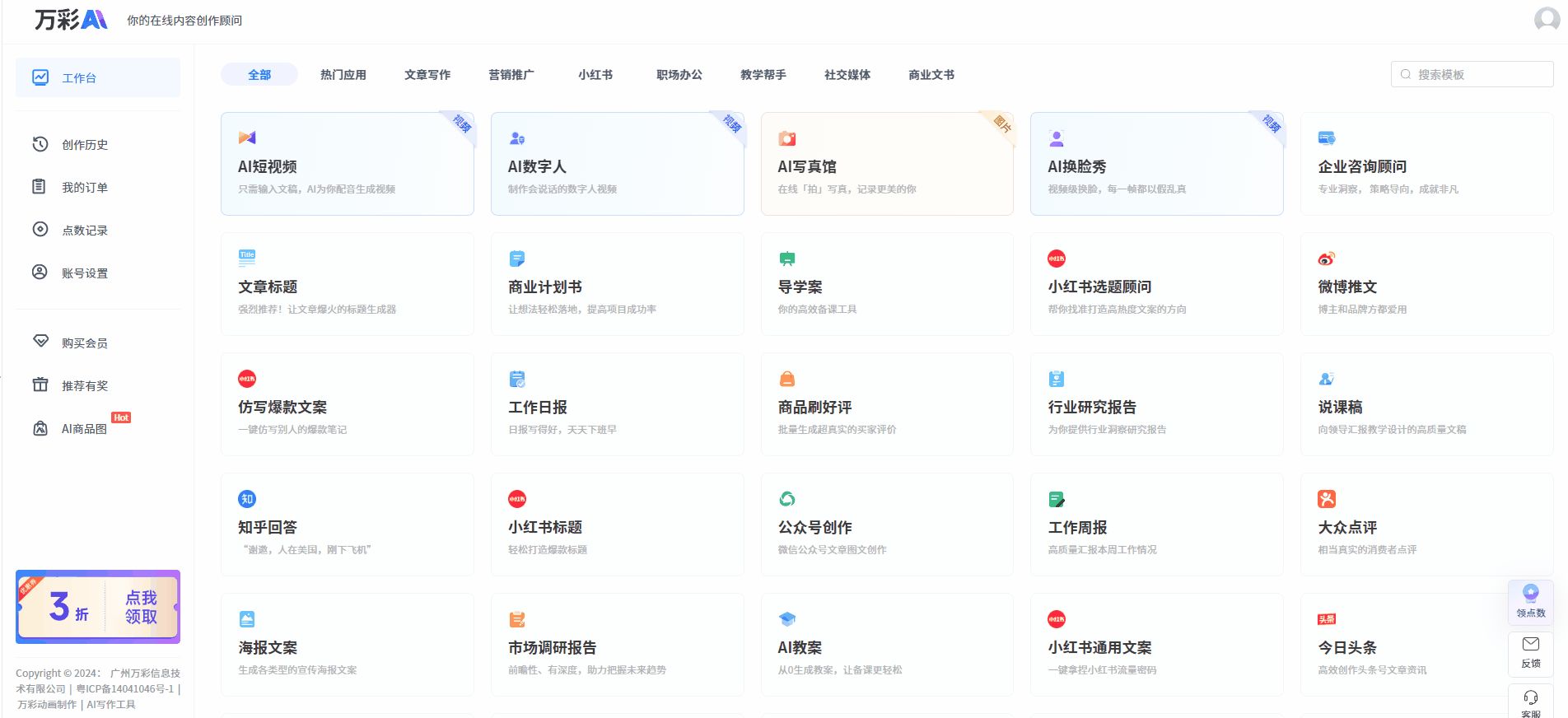Image resolution: width=1568 pixels, height=718 pixels.
Task: Select the 微博推文 Weibo icon
Action: (x=1326, y=259)
